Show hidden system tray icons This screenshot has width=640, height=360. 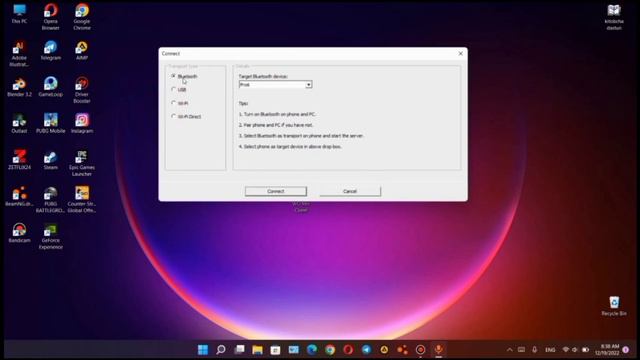tap(509, 350)
